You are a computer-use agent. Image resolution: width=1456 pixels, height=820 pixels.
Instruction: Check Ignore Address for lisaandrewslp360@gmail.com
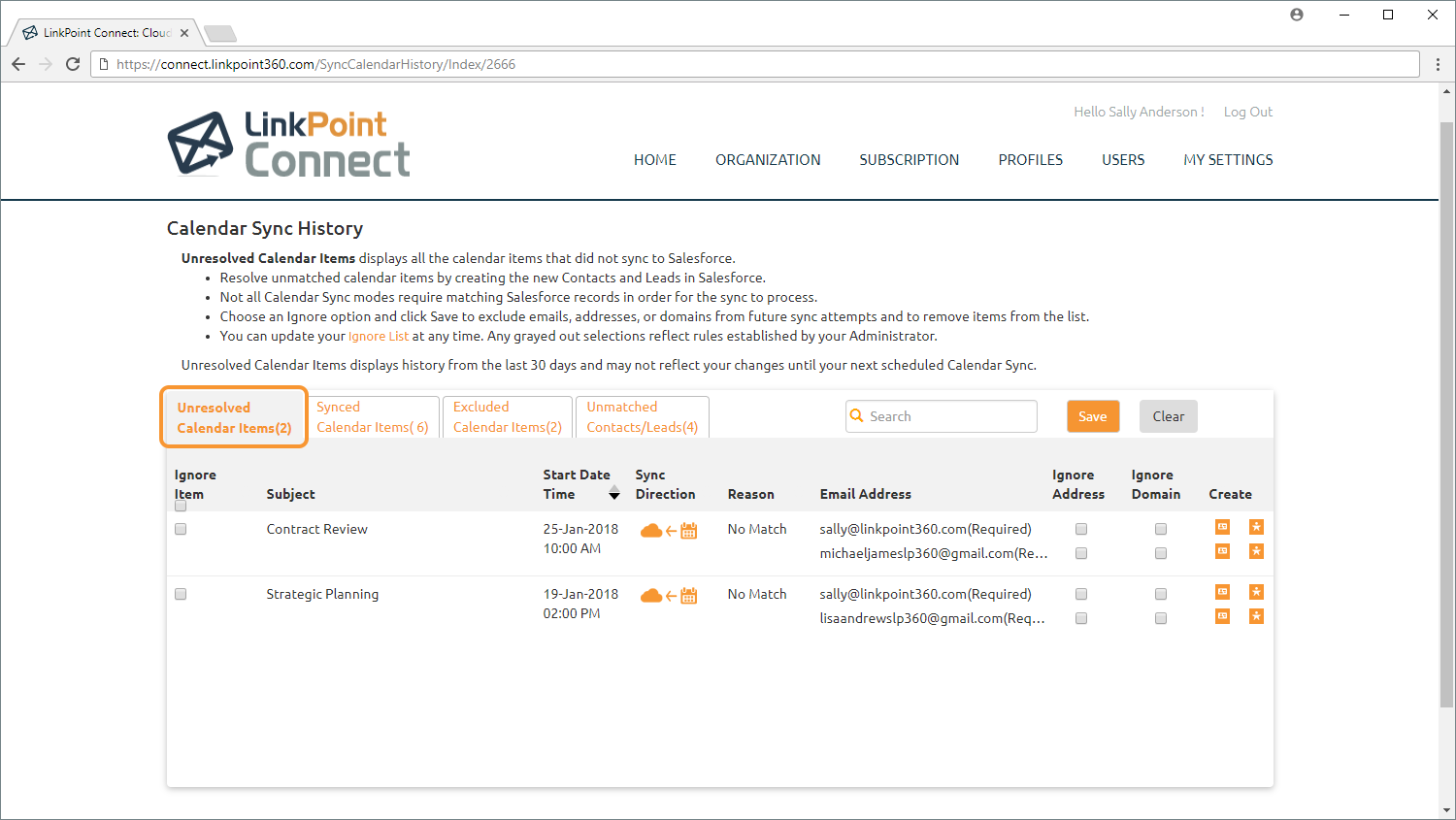(x=1081, y=618)
